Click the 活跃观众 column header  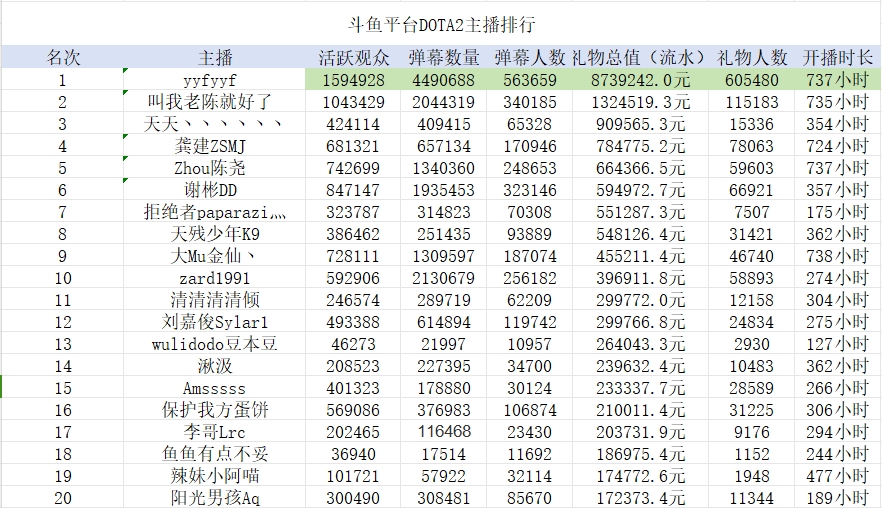click(x=353, y=57)
